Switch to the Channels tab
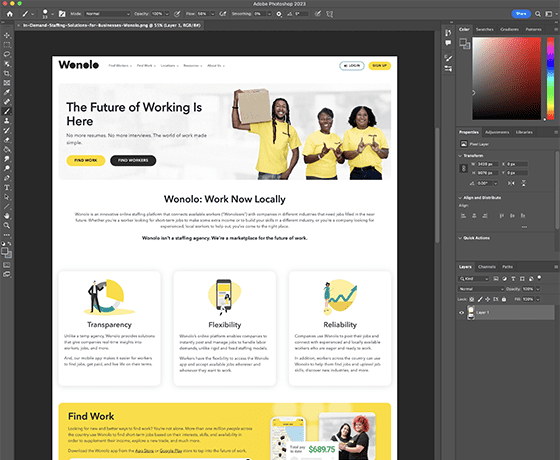The height and width of the screenshot is (460, 560). click(487, 267)
